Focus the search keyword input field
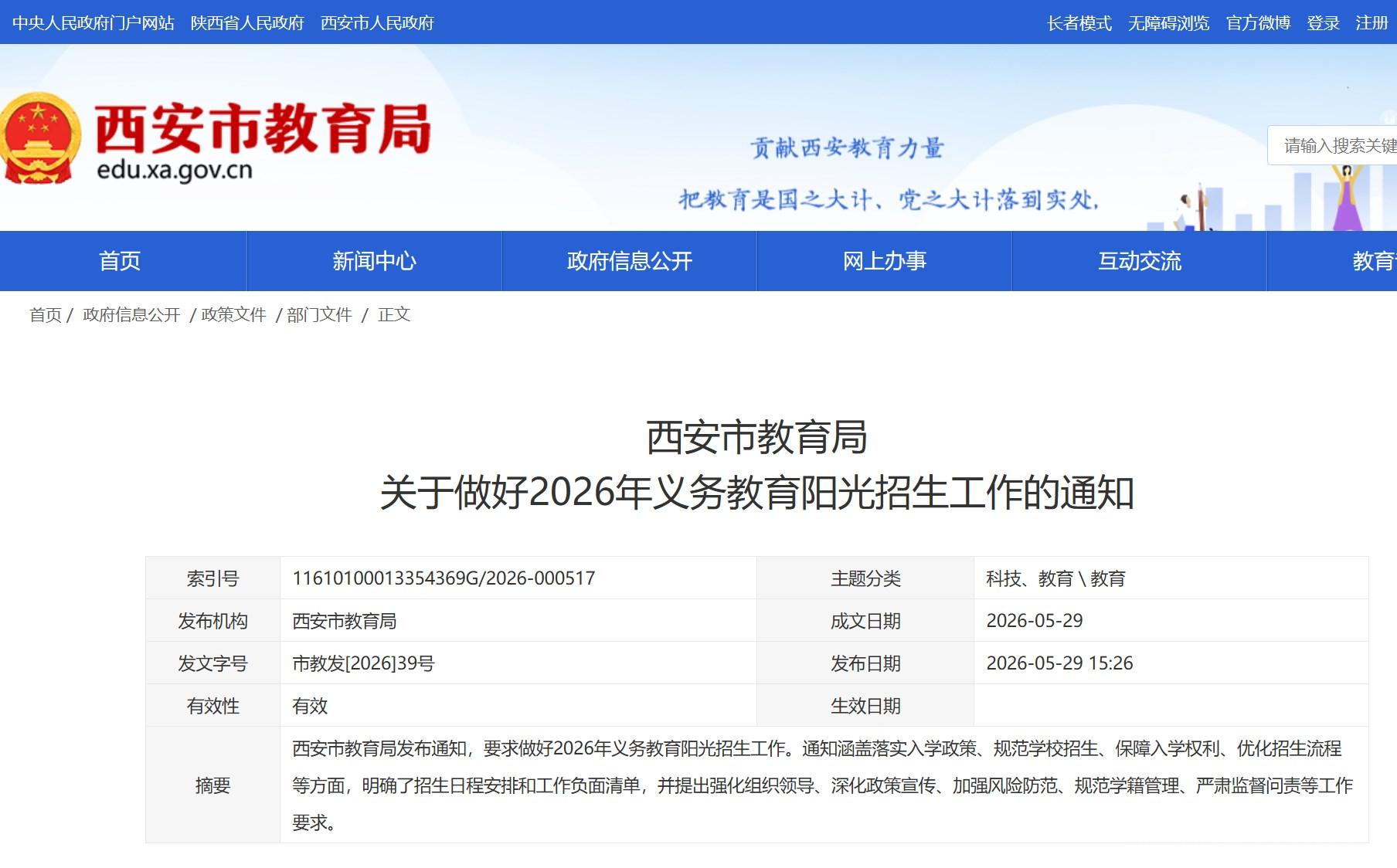Screen dimensions: 1397x868 pos(1333,145)
